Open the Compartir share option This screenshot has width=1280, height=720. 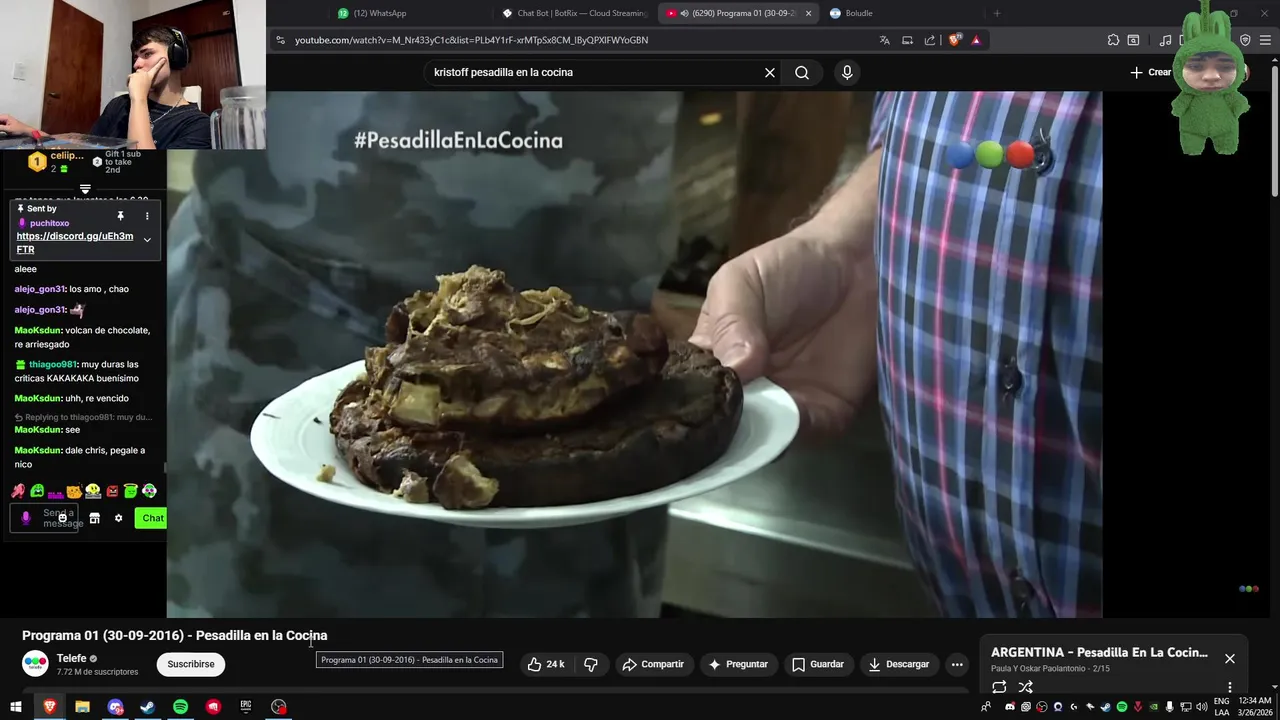(x=653, y=664)
